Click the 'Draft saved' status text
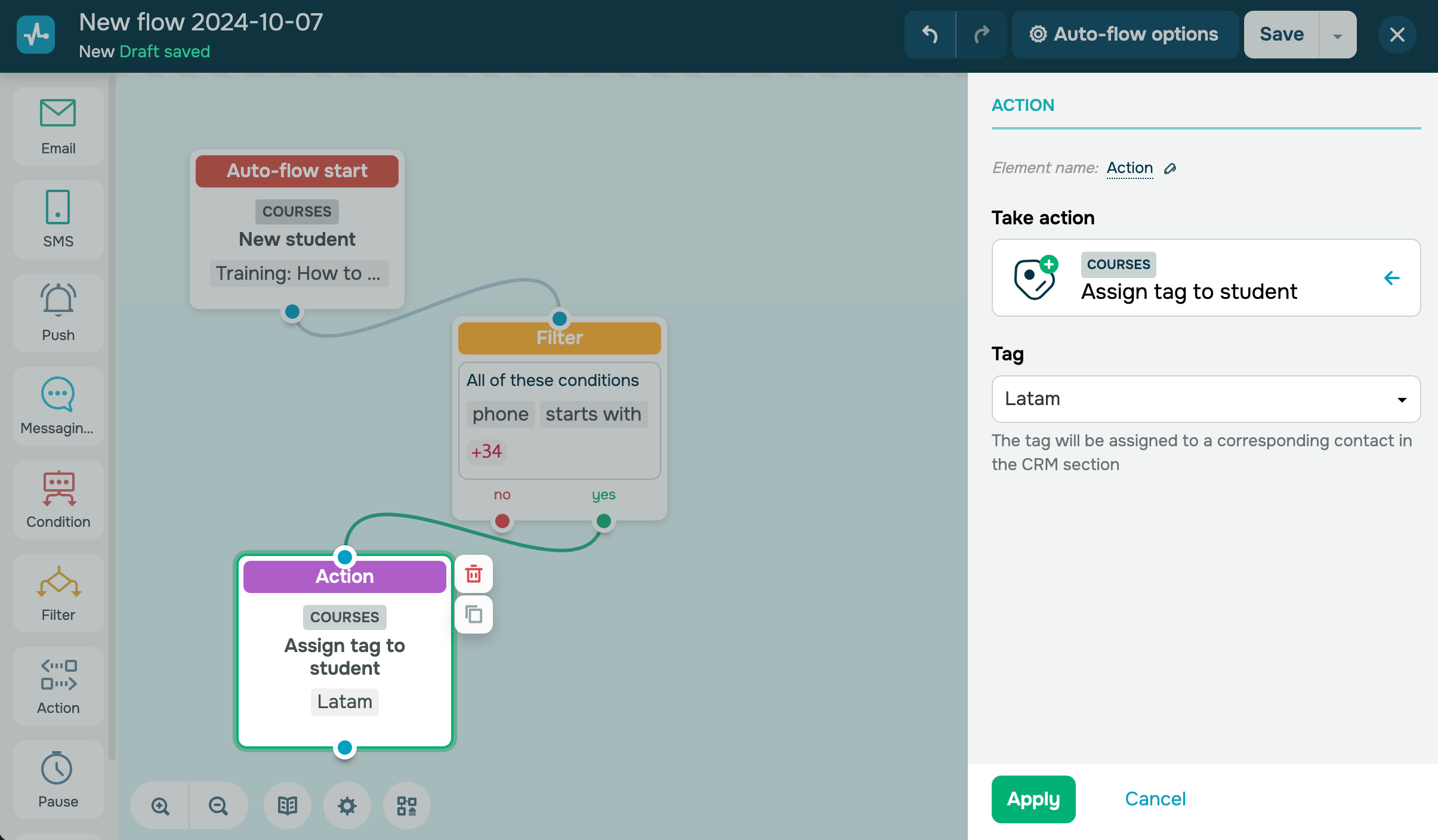Viewport: 1438px width, 840px height. (x=165, y=52)
